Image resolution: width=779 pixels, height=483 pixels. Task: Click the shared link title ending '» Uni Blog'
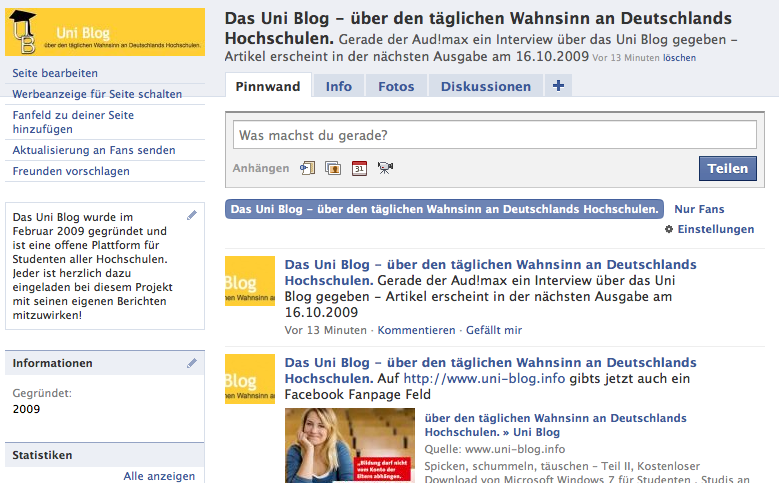point(555,425)
